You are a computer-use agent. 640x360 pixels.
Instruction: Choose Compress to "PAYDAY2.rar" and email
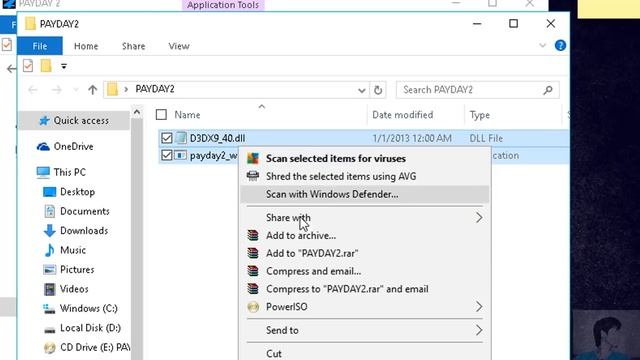coord(365,289)
